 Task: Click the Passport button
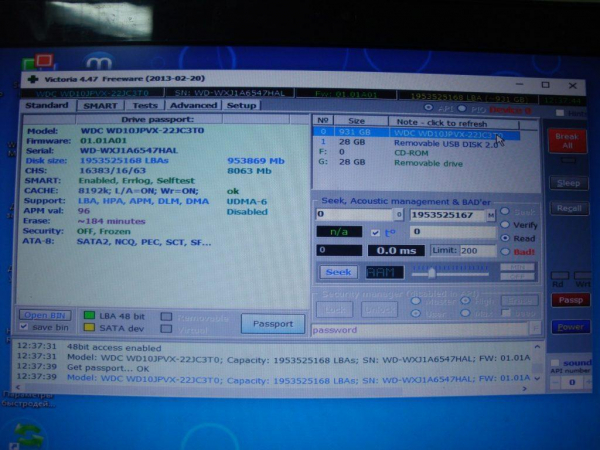(273, 324)
